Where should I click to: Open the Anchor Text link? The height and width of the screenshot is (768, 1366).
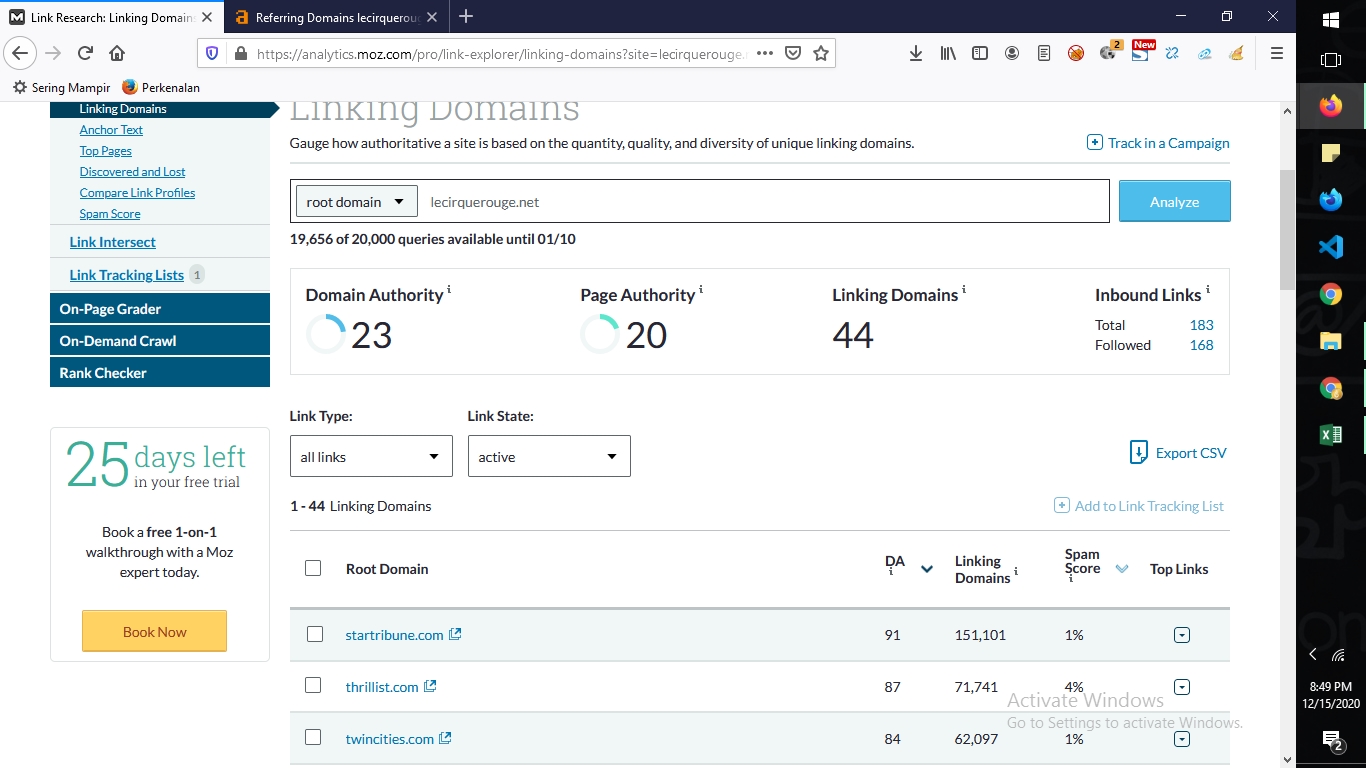[x=111, y=130]
